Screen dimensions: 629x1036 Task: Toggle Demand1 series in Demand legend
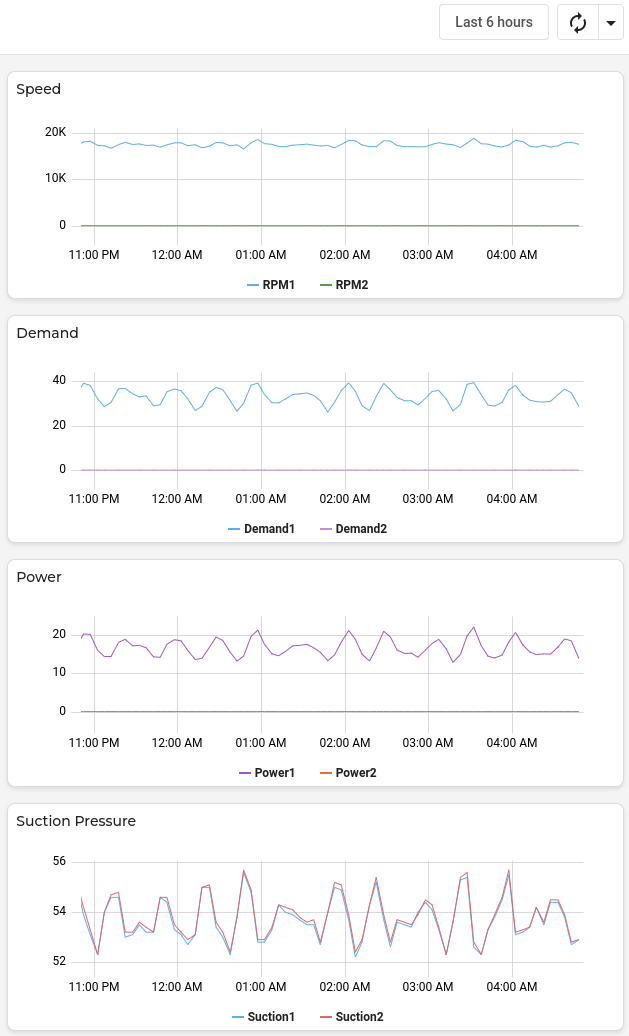[262, 529]
